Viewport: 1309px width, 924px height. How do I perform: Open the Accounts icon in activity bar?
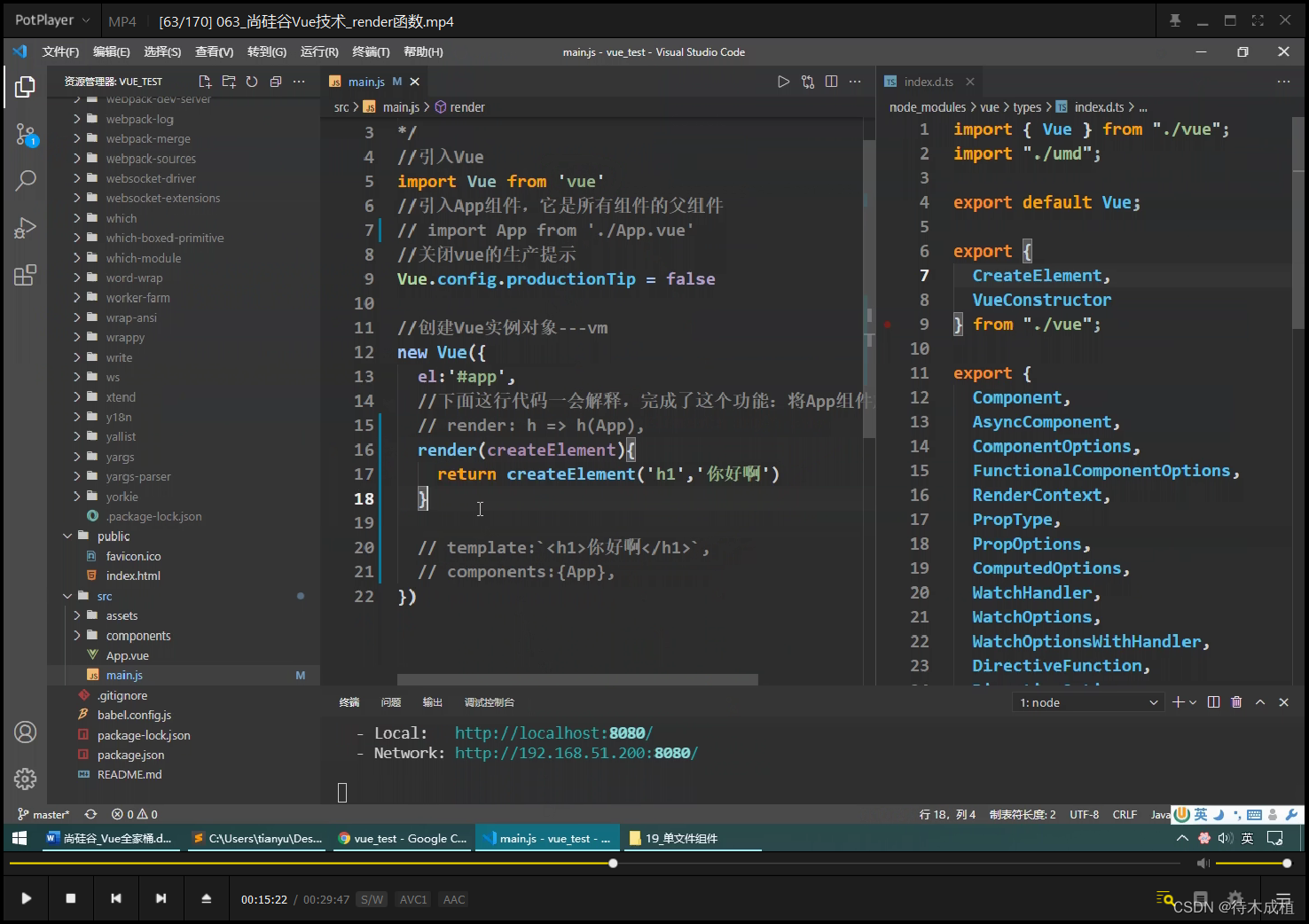pos(25,732)
